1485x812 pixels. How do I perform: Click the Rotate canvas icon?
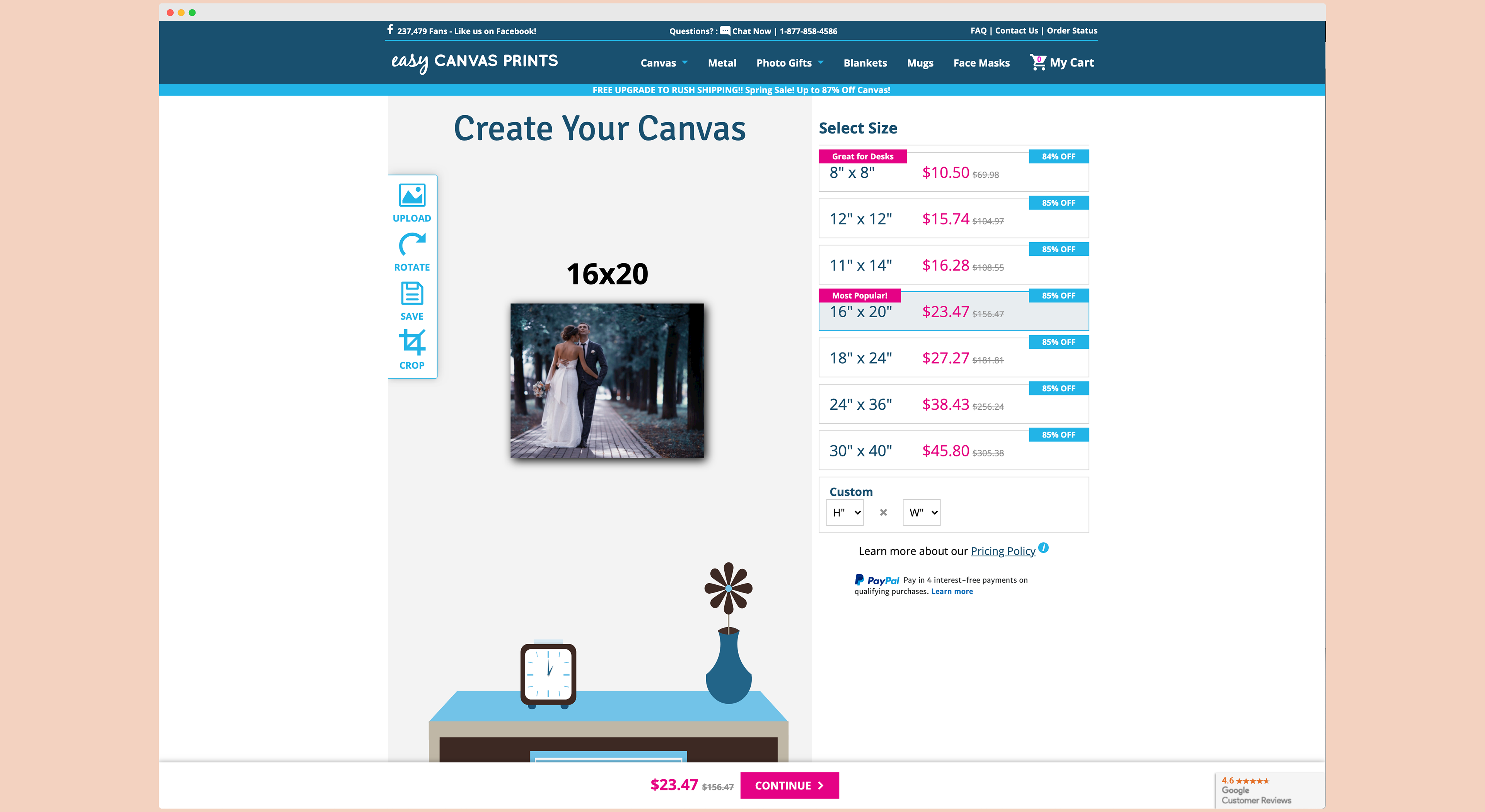(411, 244)
